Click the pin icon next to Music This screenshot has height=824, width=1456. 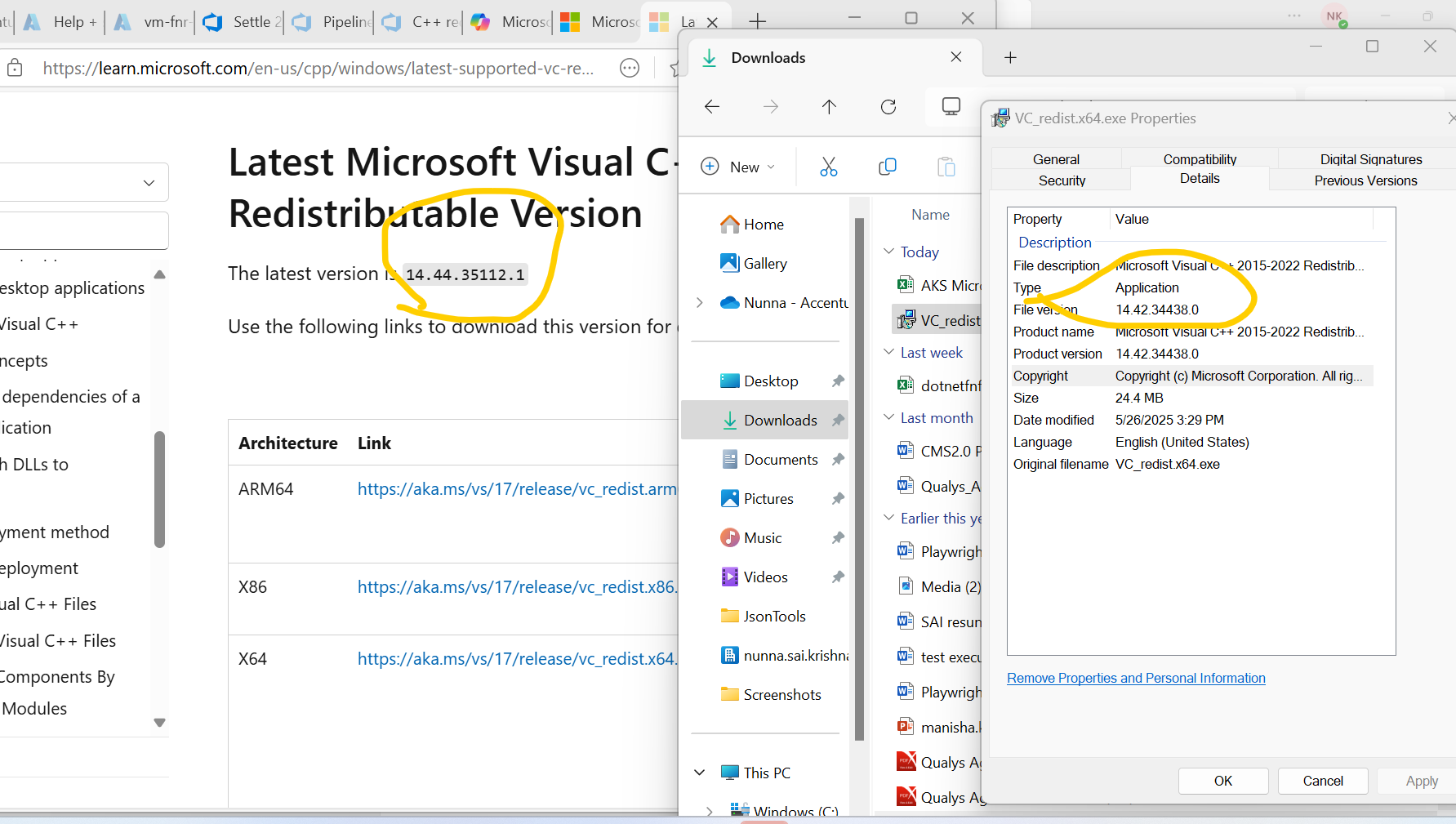click(x=838, y=538)
